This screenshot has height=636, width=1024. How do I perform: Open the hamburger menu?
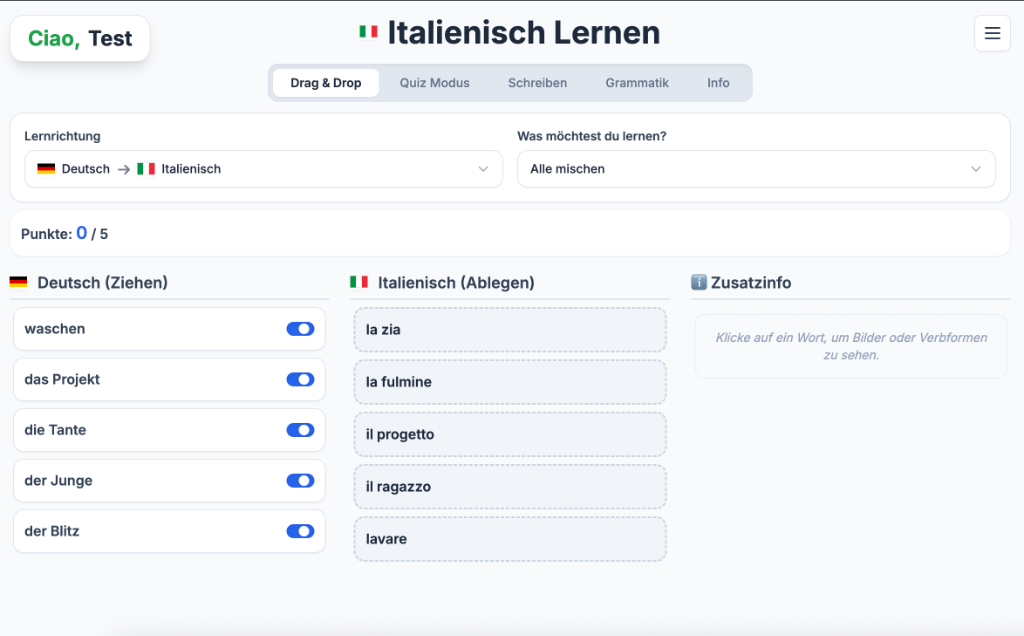992,33
